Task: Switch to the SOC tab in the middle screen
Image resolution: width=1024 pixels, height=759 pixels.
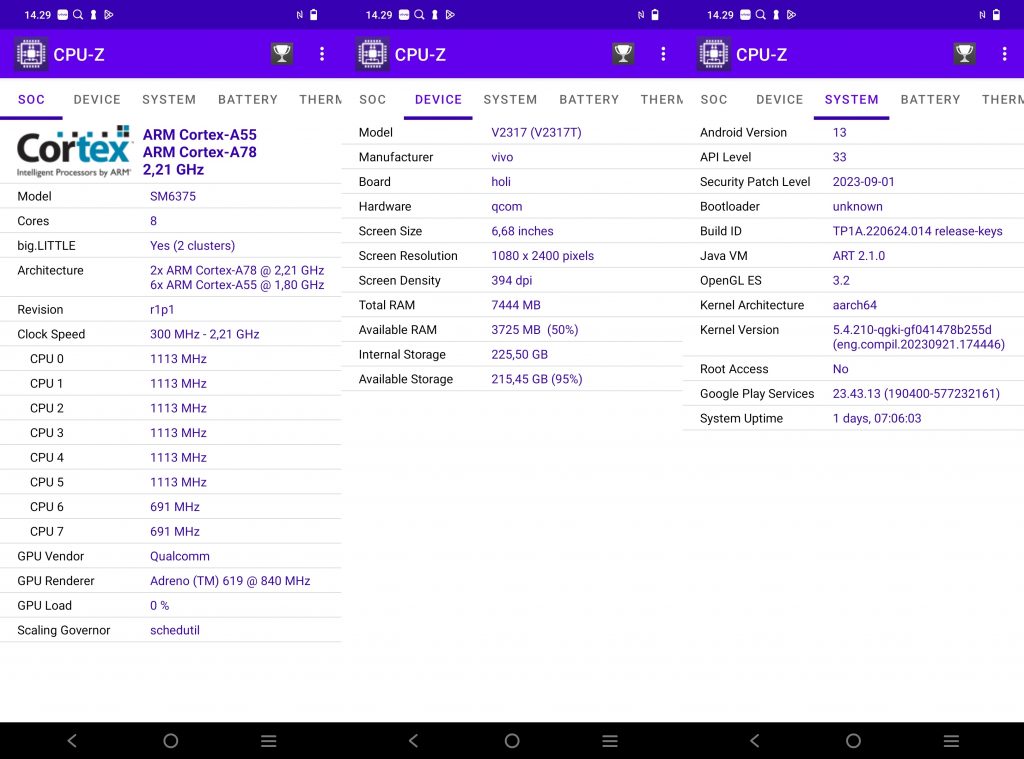Action: point(372,99)
